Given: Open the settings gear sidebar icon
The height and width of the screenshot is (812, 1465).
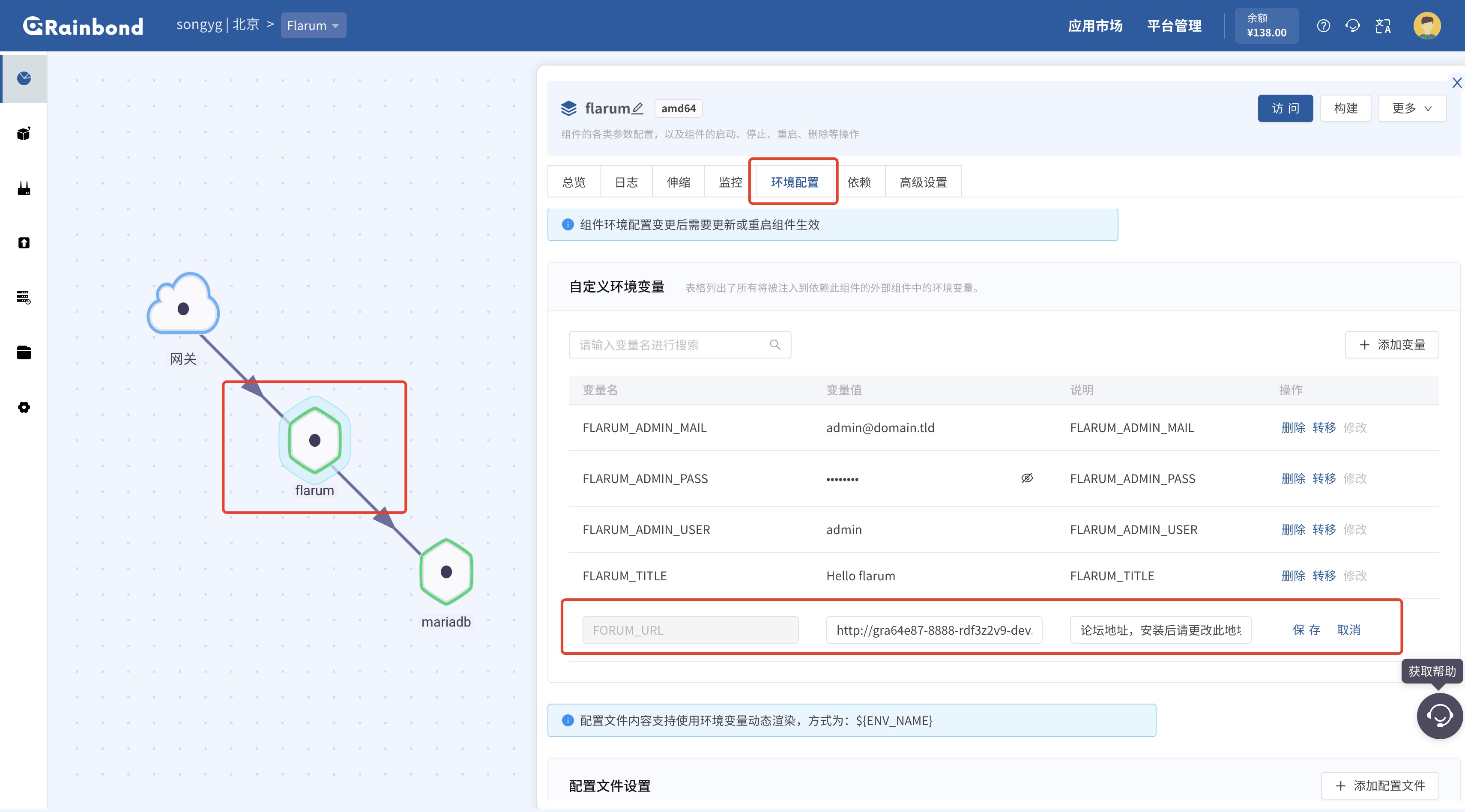Looking at the screenshot, I should pos(24,407).
